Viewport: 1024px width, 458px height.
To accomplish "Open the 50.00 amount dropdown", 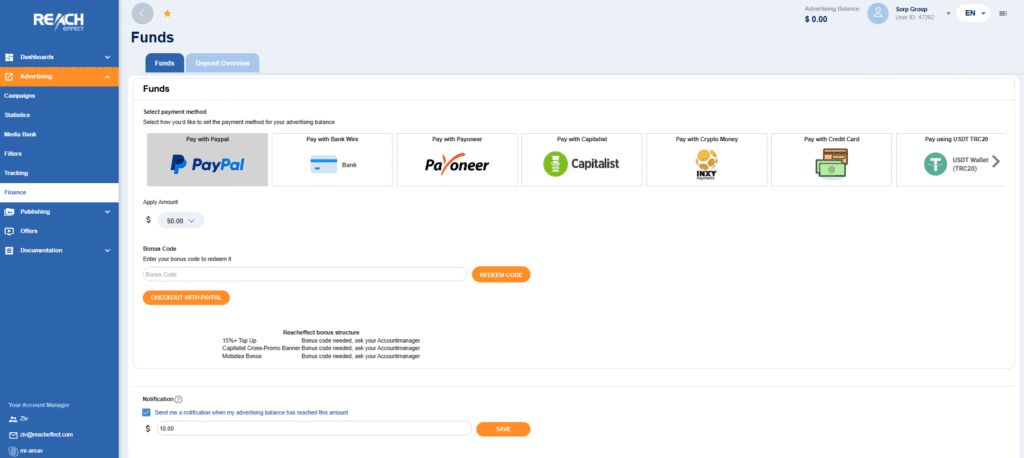I will 181,221.
